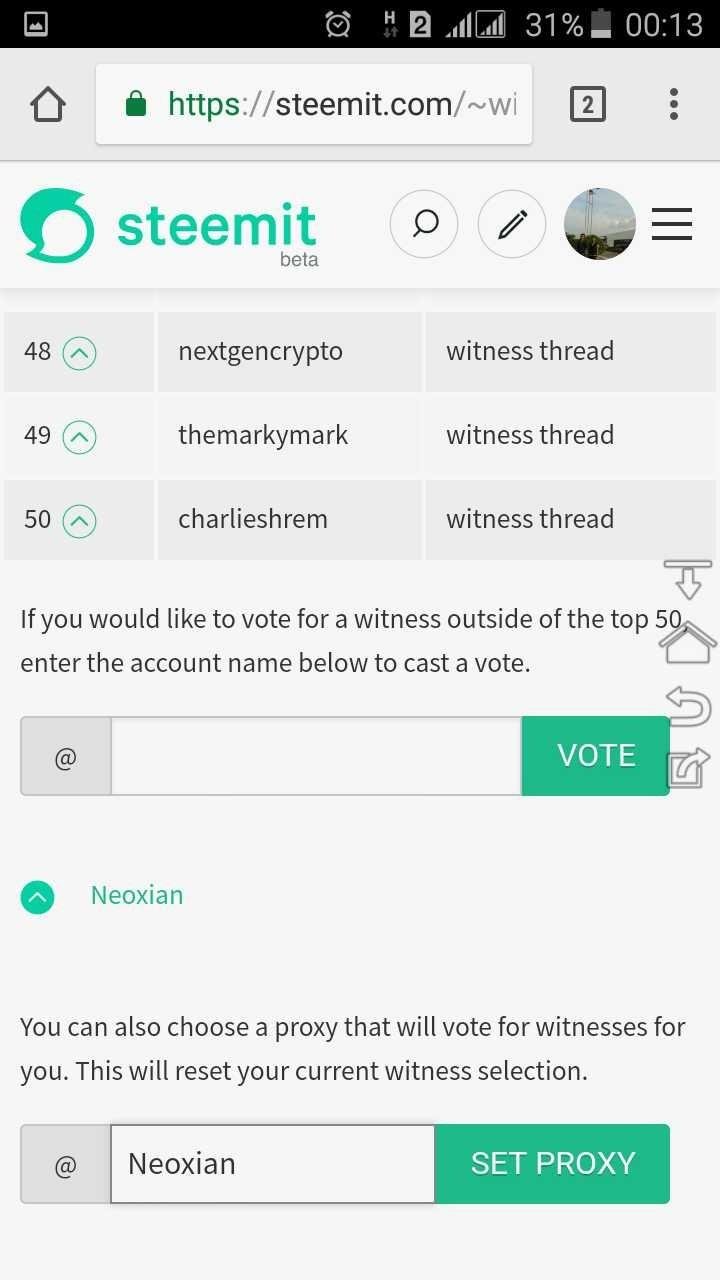Open the browser tab switcher showing 2

(588, 104)
